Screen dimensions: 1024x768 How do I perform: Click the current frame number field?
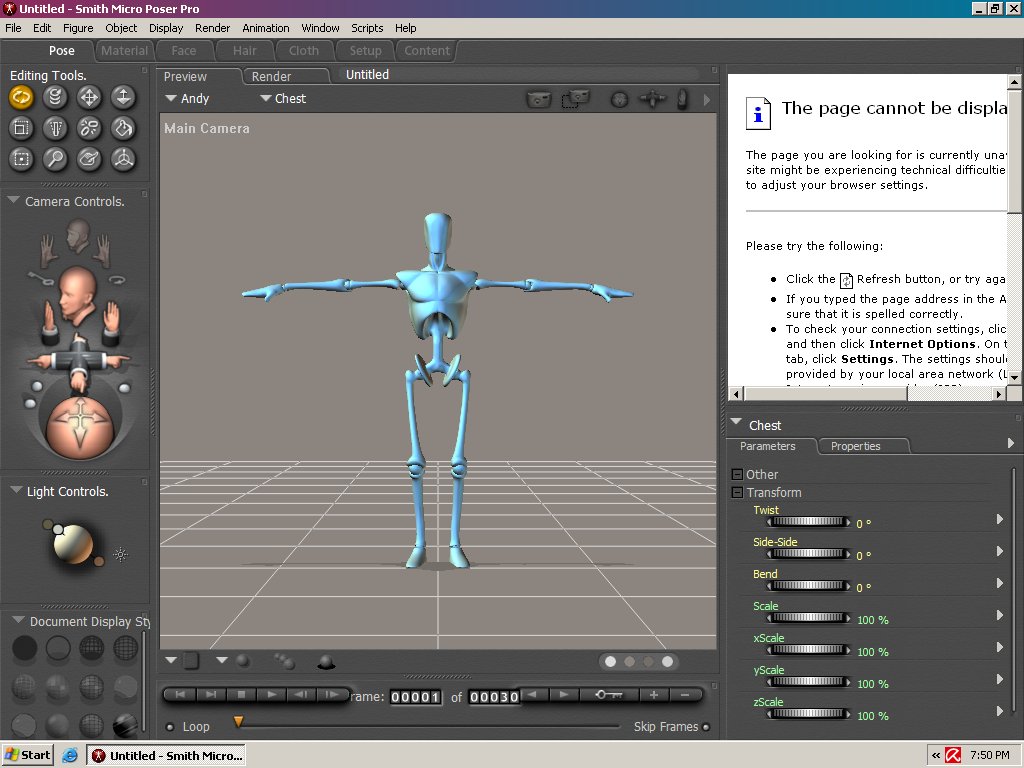pos(415,697)
